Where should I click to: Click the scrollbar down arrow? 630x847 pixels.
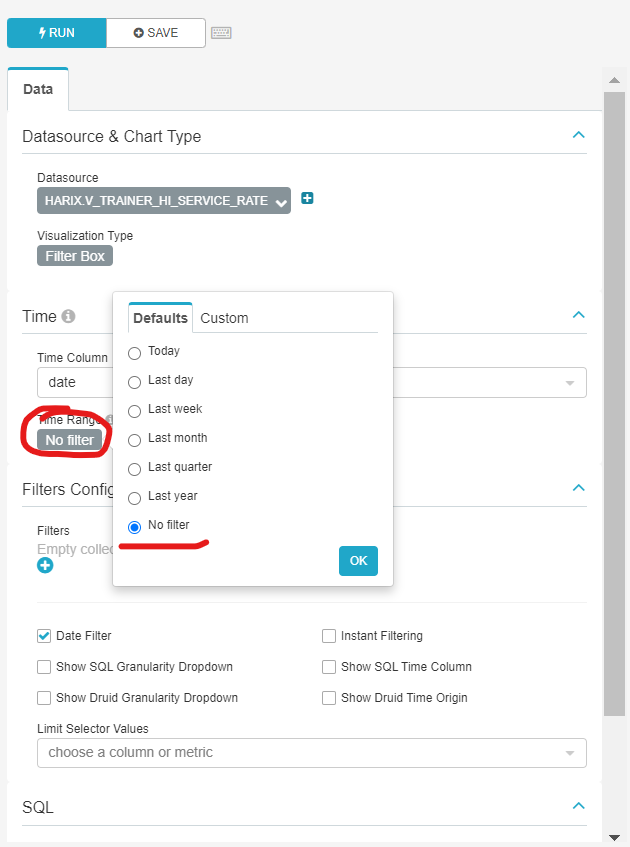(x=616, y=837)
